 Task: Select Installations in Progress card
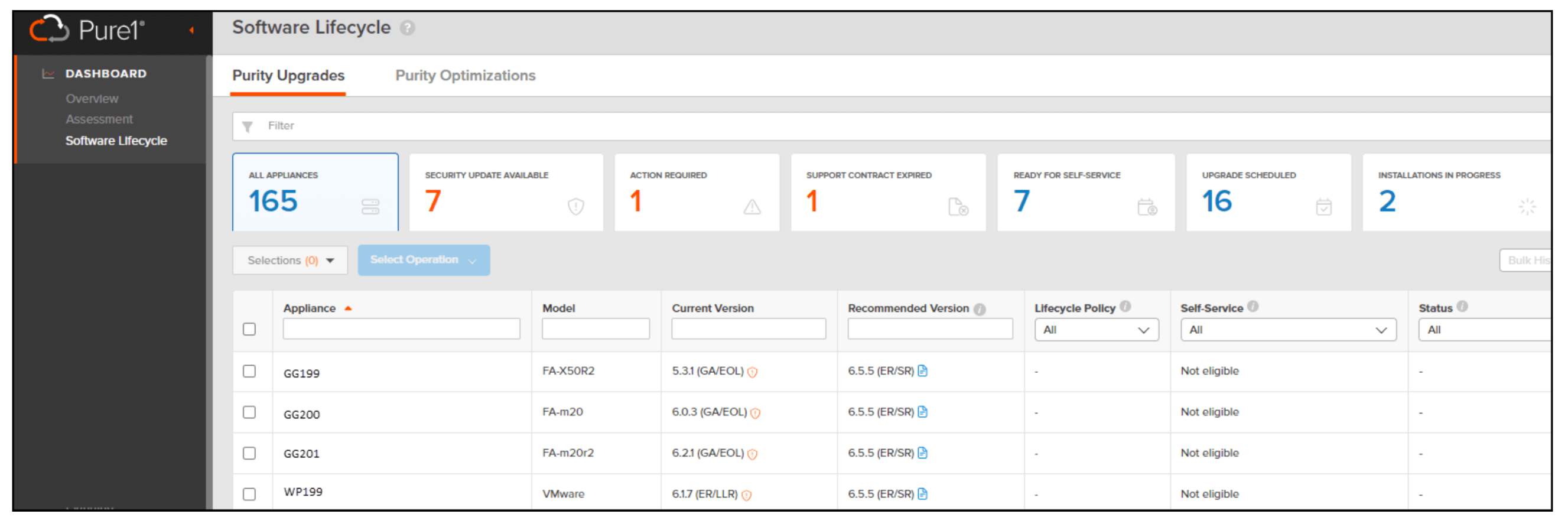pos(1457,192)
